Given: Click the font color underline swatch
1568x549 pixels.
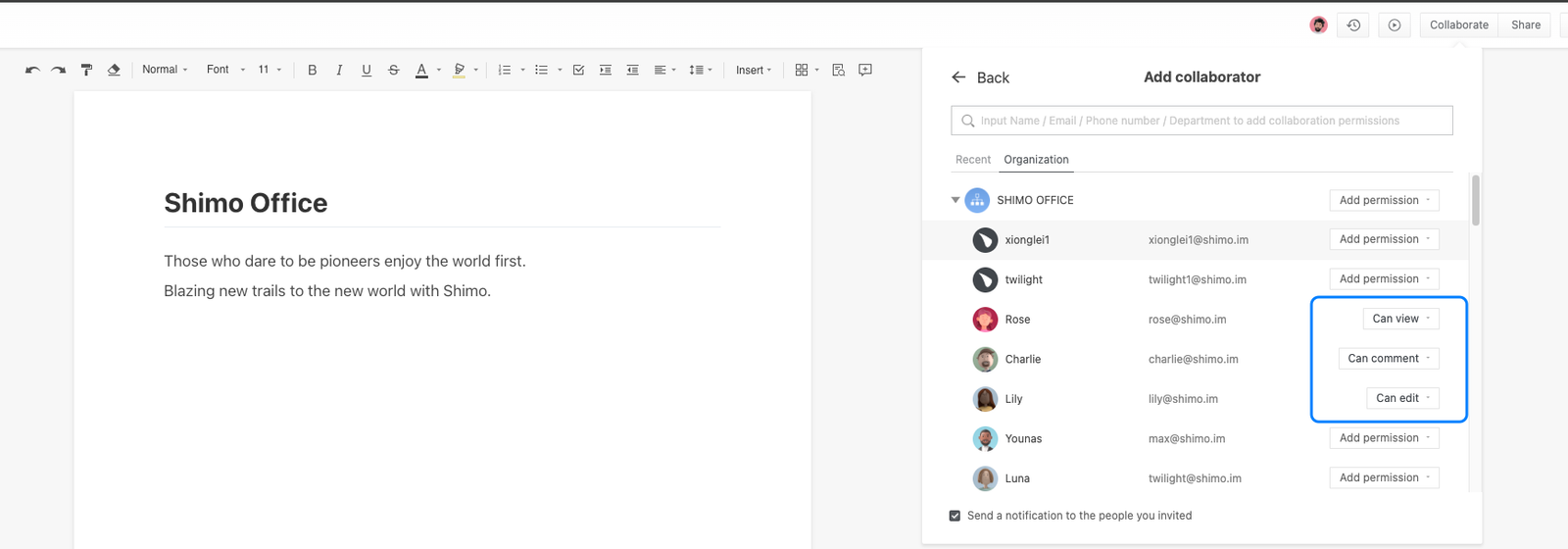Looking at the screenshot, I should (x=421, y=70).
